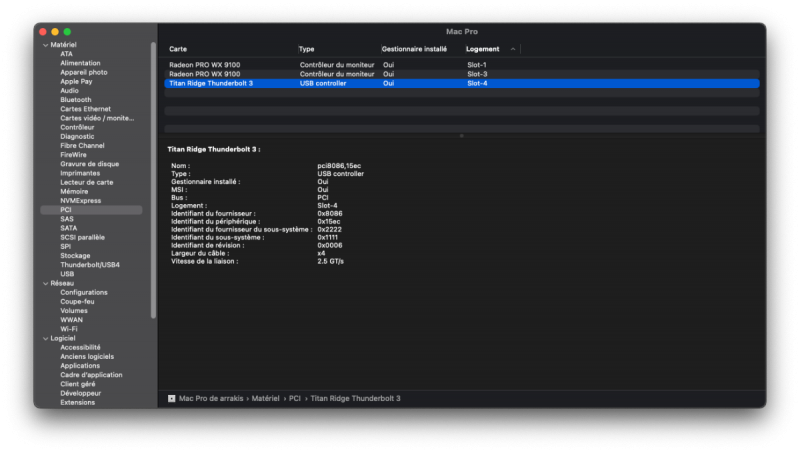Screen dimensions: 800x453
Task: Select USB in the sidebar
Action: 67,274
